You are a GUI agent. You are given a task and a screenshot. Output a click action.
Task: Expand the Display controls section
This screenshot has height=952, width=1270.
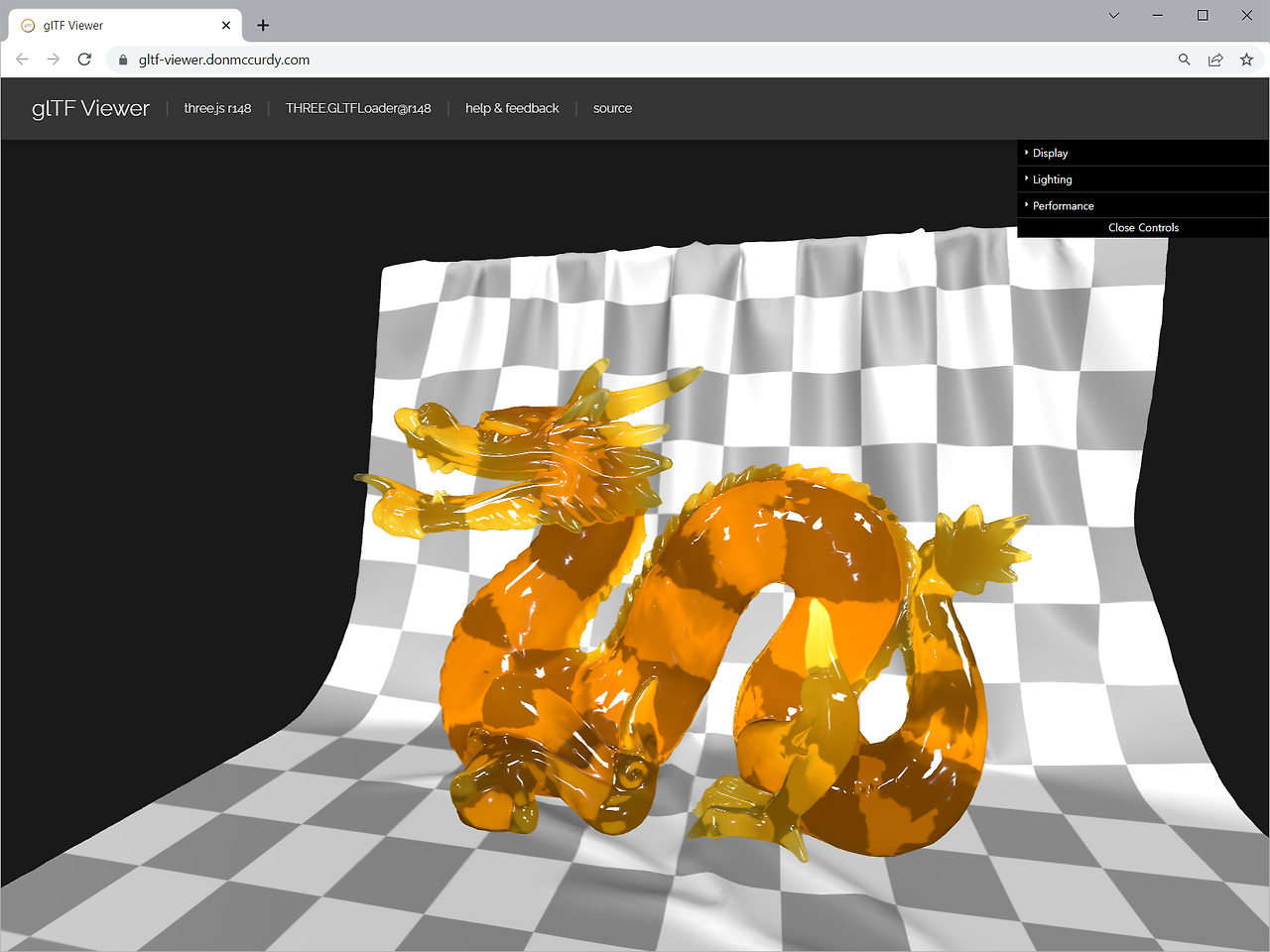click(1052, 153)
